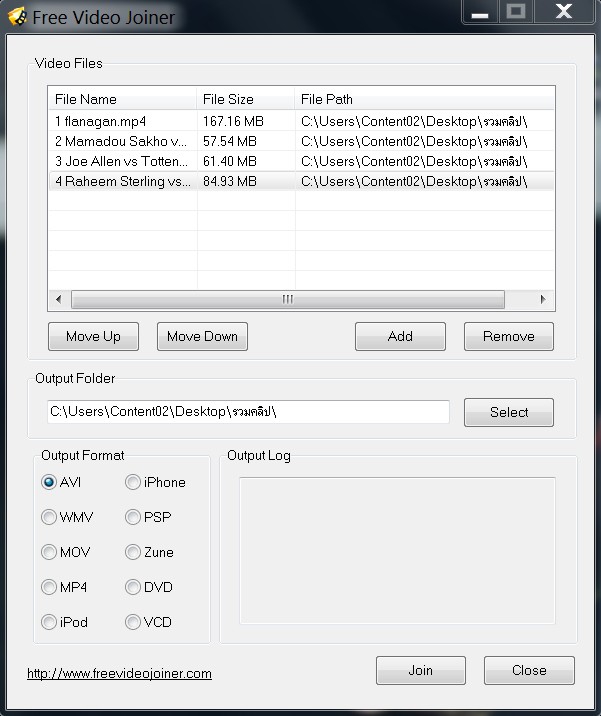Sort by the File Size column header
This screenshot has width=601, height=716.
[246, 99]
